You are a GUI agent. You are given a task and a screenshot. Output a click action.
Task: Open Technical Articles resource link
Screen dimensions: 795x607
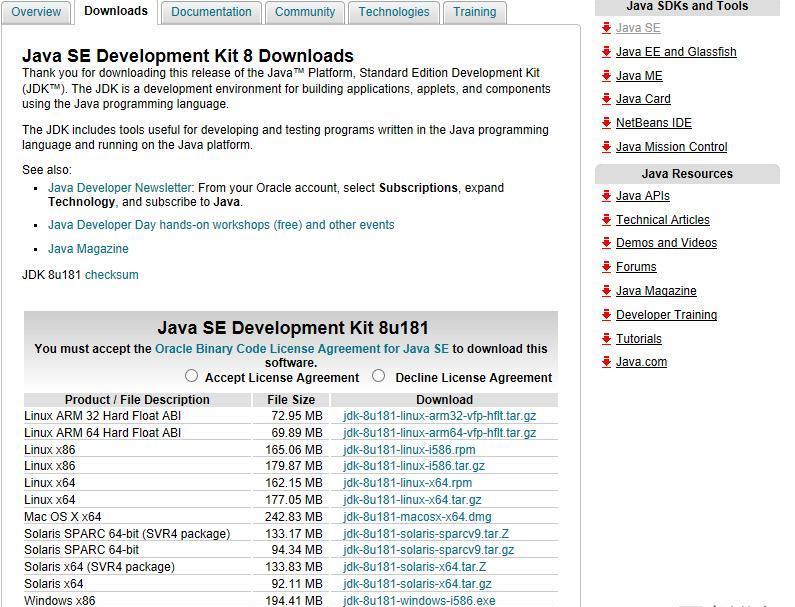663,220
